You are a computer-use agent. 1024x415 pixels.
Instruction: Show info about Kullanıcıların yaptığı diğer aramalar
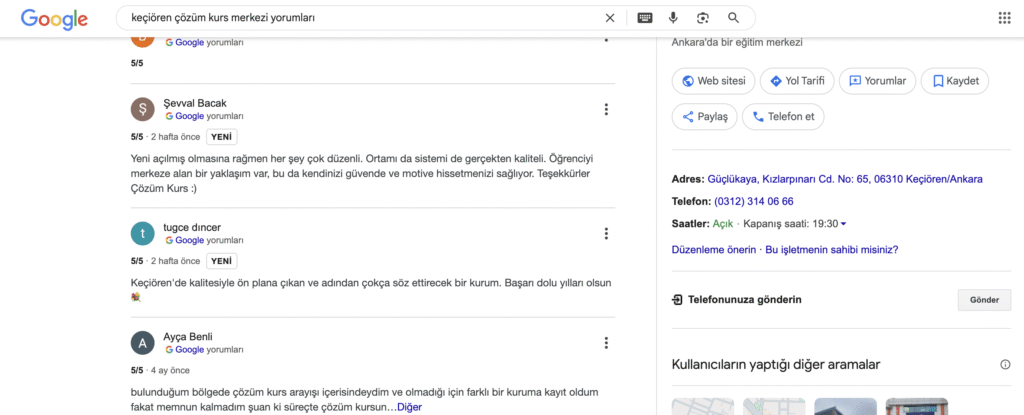[x=1005, y=365]
